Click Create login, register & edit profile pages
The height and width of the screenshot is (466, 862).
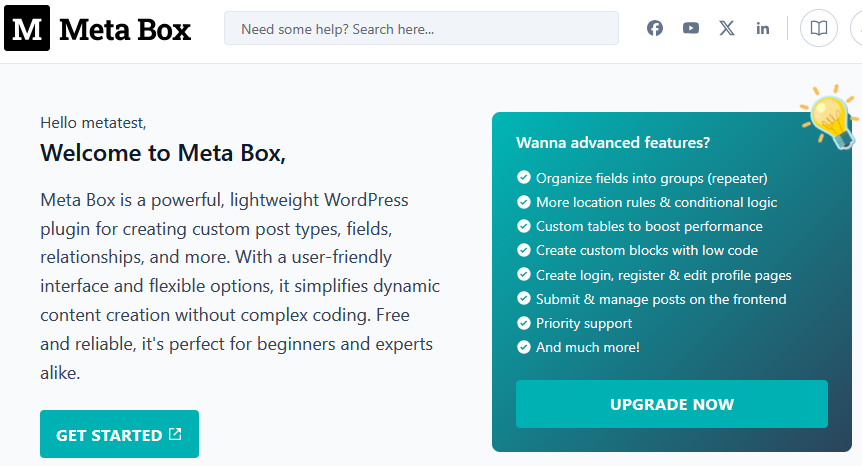663,275
